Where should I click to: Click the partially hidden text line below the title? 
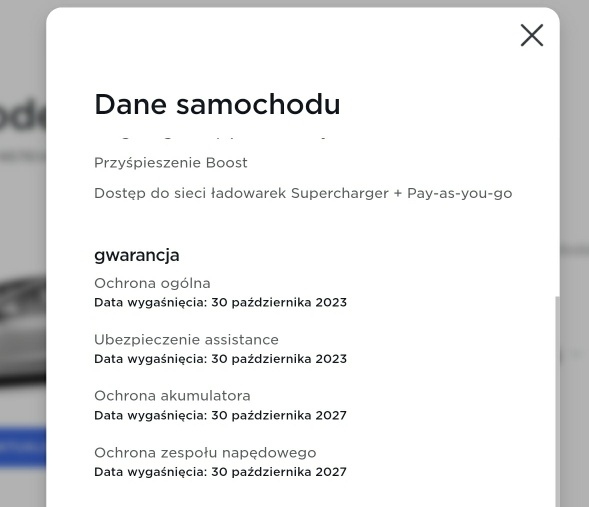tap(210, 139)
